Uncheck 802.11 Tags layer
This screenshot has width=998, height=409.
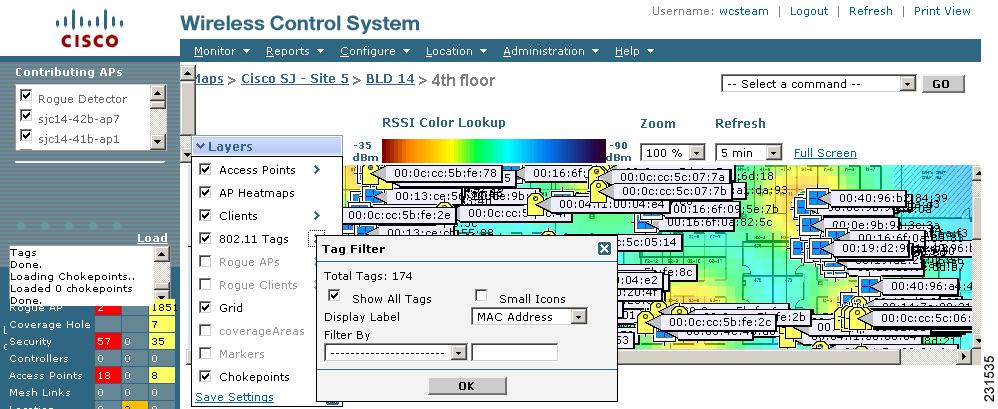[205, 238]
